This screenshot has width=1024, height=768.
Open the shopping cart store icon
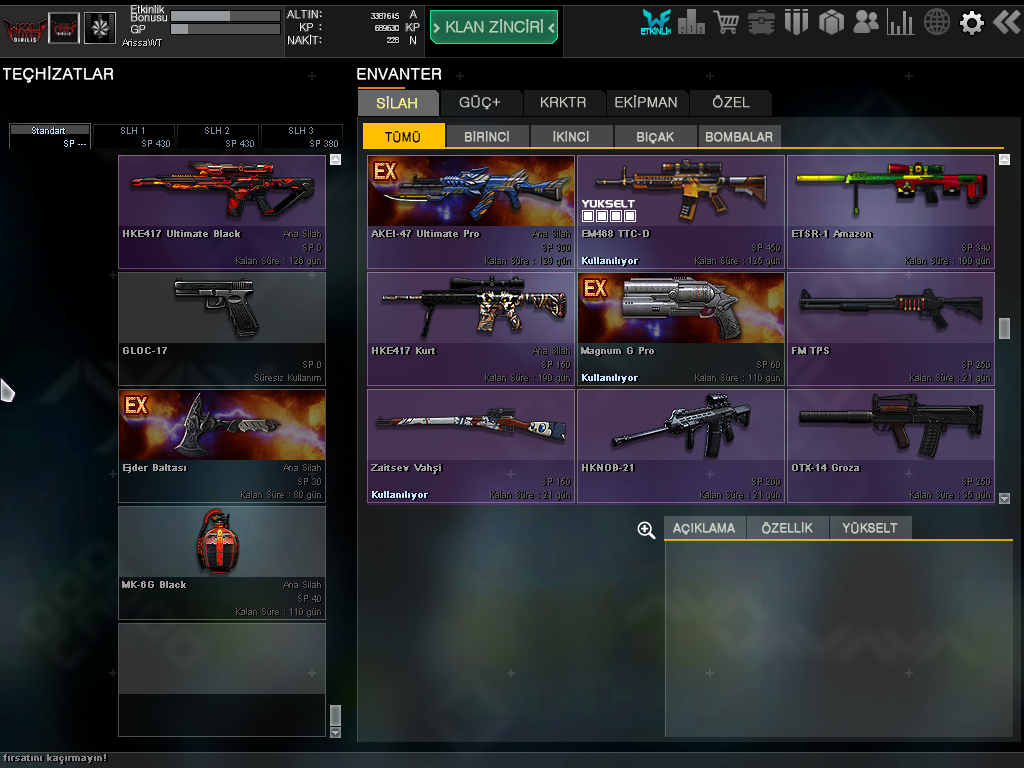pyautogui.click(x=726, y=23)
